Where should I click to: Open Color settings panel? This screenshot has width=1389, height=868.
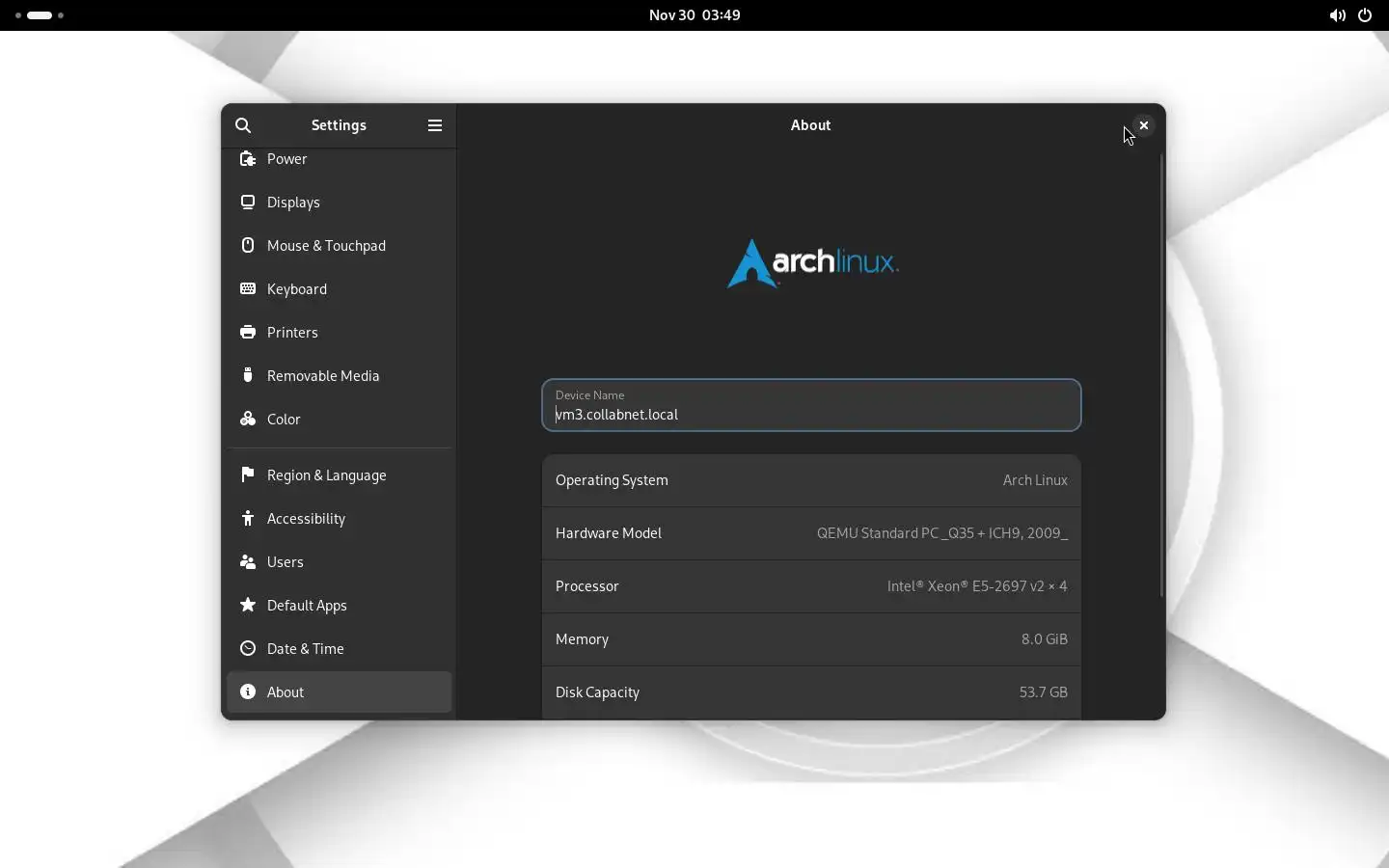click(x=340, y=420)
